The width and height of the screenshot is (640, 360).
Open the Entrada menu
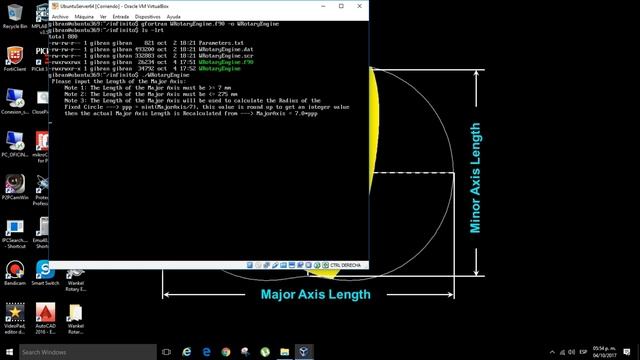pos(121,17)
